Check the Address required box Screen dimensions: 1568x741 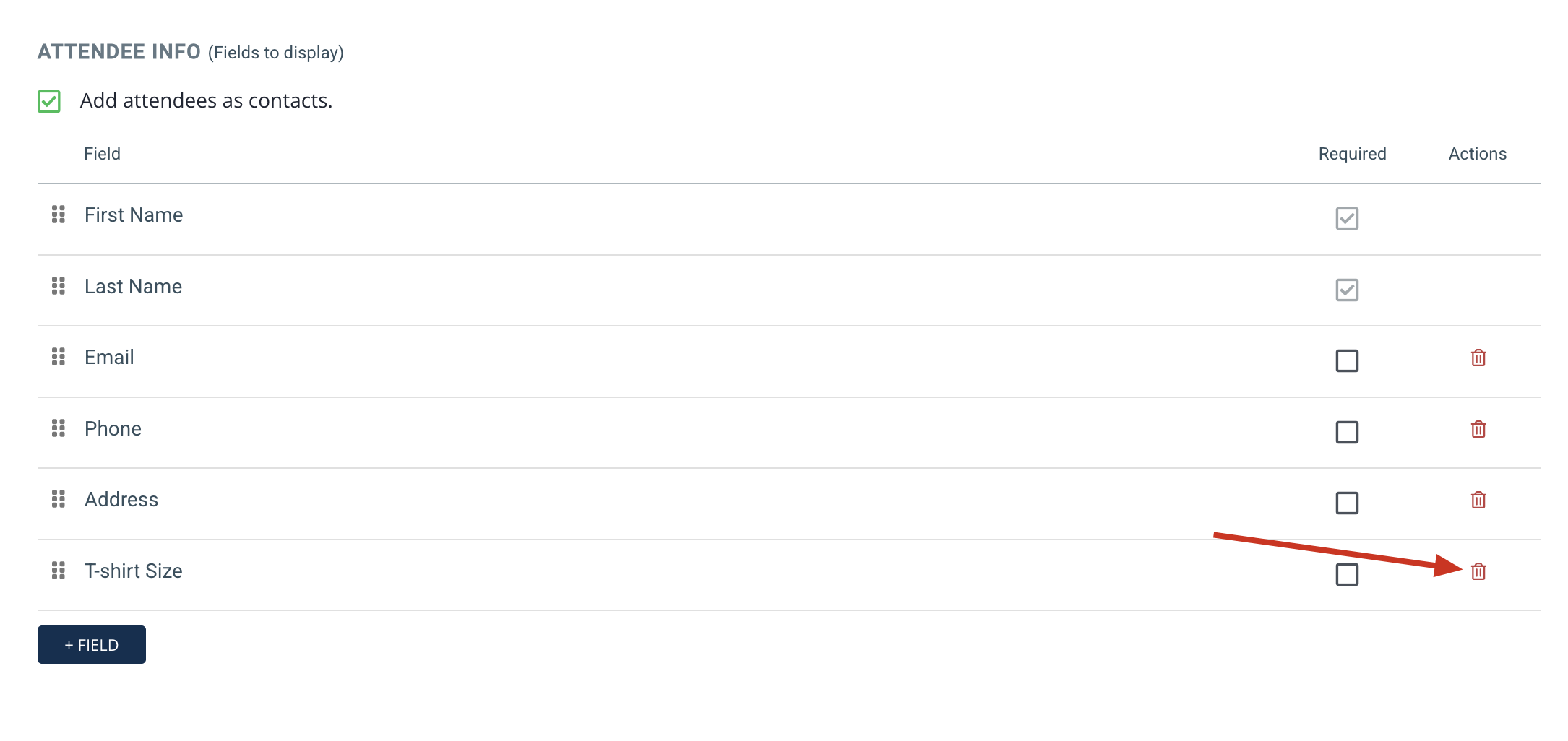[1347, 503]
